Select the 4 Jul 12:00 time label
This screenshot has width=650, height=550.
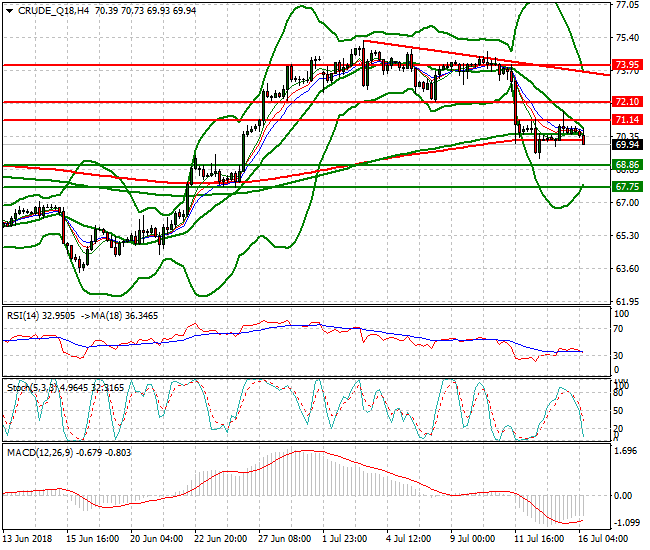pos(409,539)
